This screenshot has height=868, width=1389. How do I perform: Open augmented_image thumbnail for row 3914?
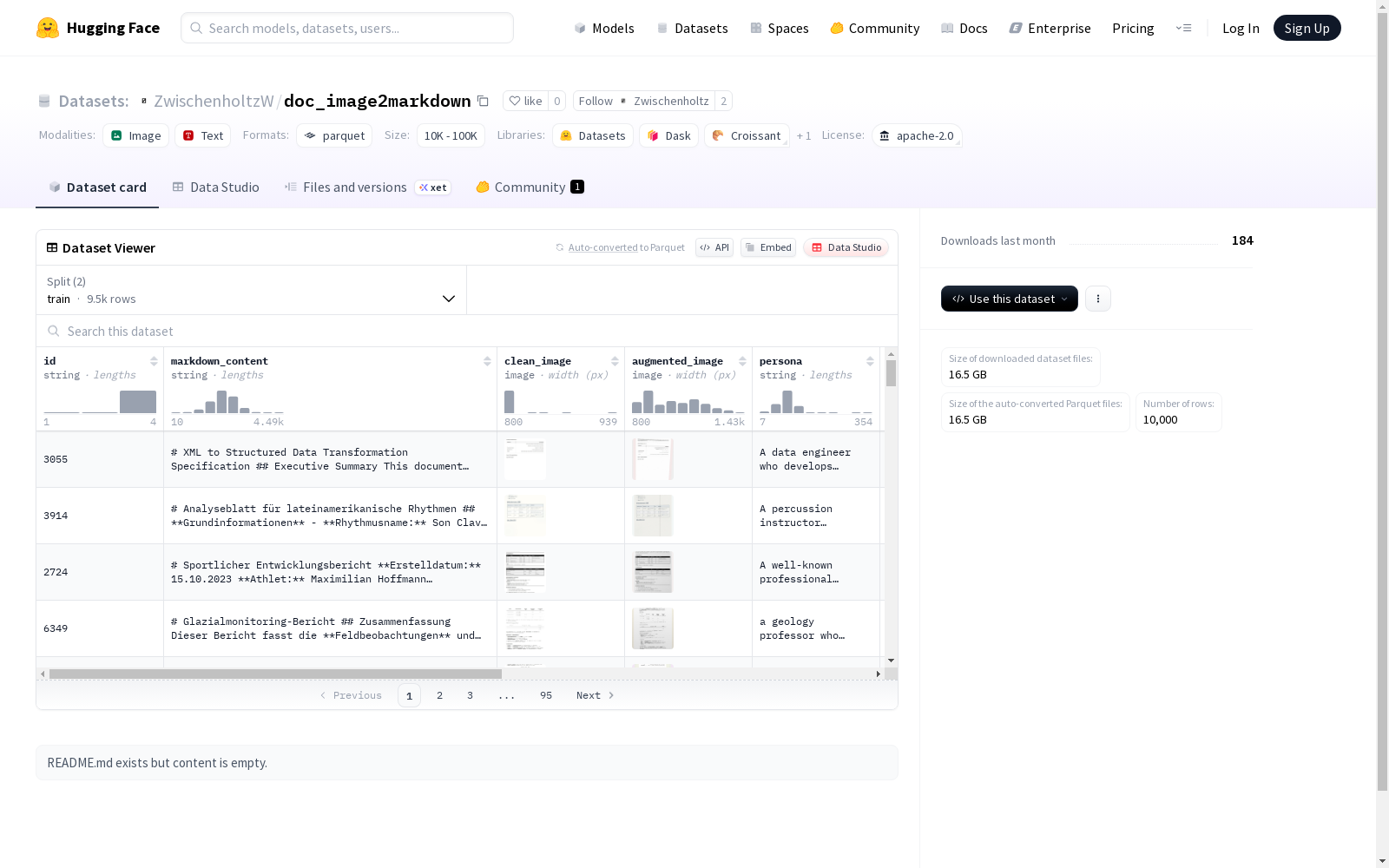pyautogui.click(x=653, y=516)
